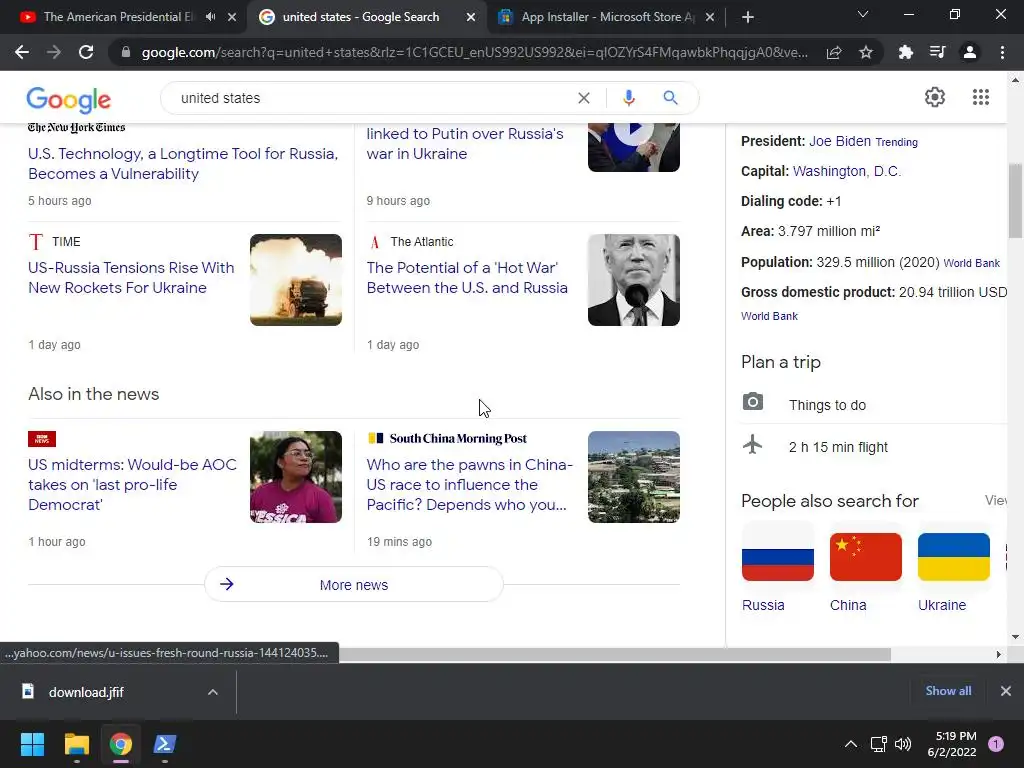
Task: Open the Extensions puzzle icon
Action: pos(906,52)
